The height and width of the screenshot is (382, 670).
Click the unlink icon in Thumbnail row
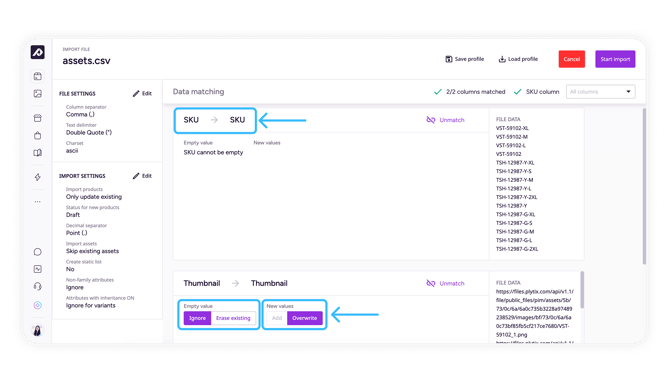tap(431, 283)
